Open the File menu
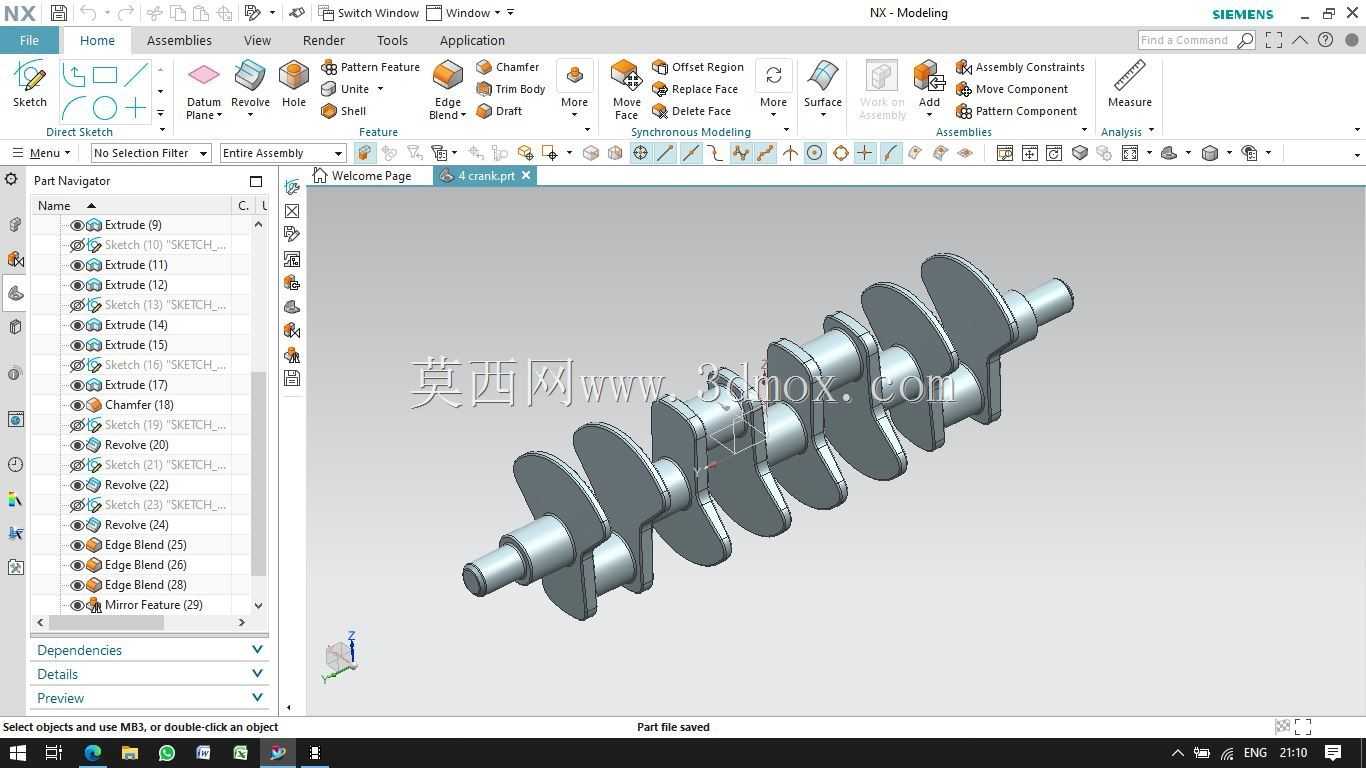1366x768 pixels. coord(29,40)
